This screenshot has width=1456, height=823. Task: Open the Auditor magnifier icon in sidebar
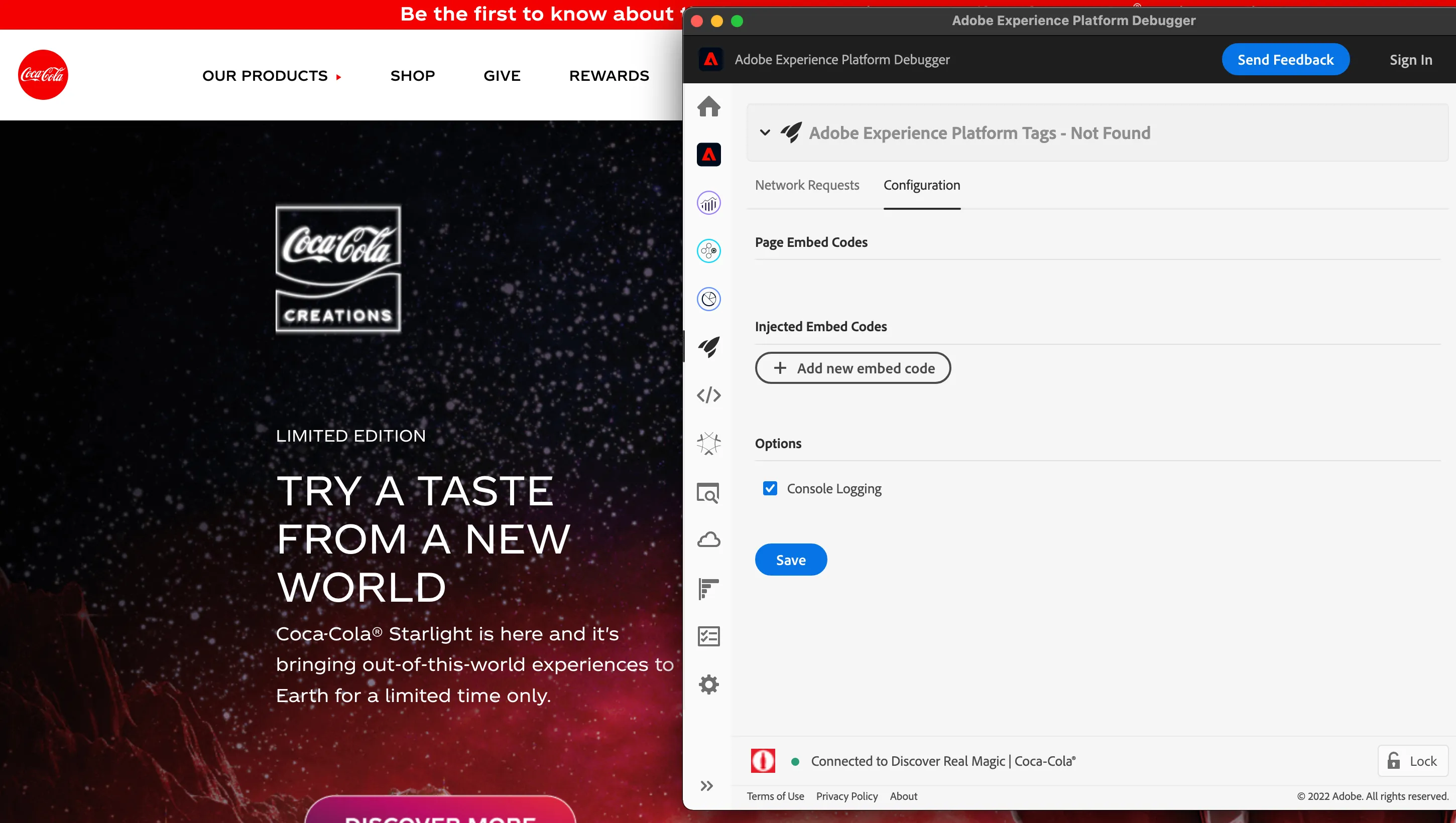(x=708, y=492)
